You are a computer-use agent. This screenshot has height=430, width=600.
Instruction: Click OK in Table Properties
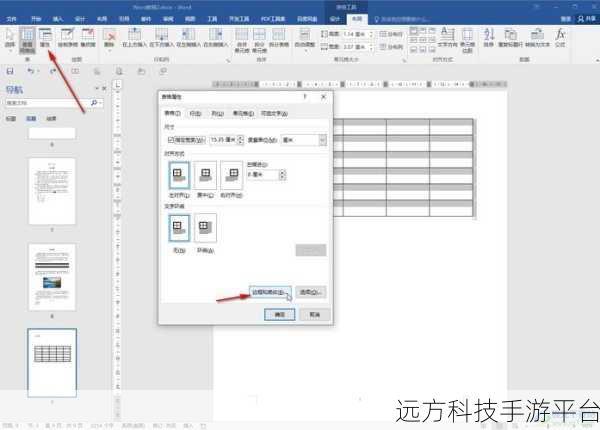click(x=280, y=314)
